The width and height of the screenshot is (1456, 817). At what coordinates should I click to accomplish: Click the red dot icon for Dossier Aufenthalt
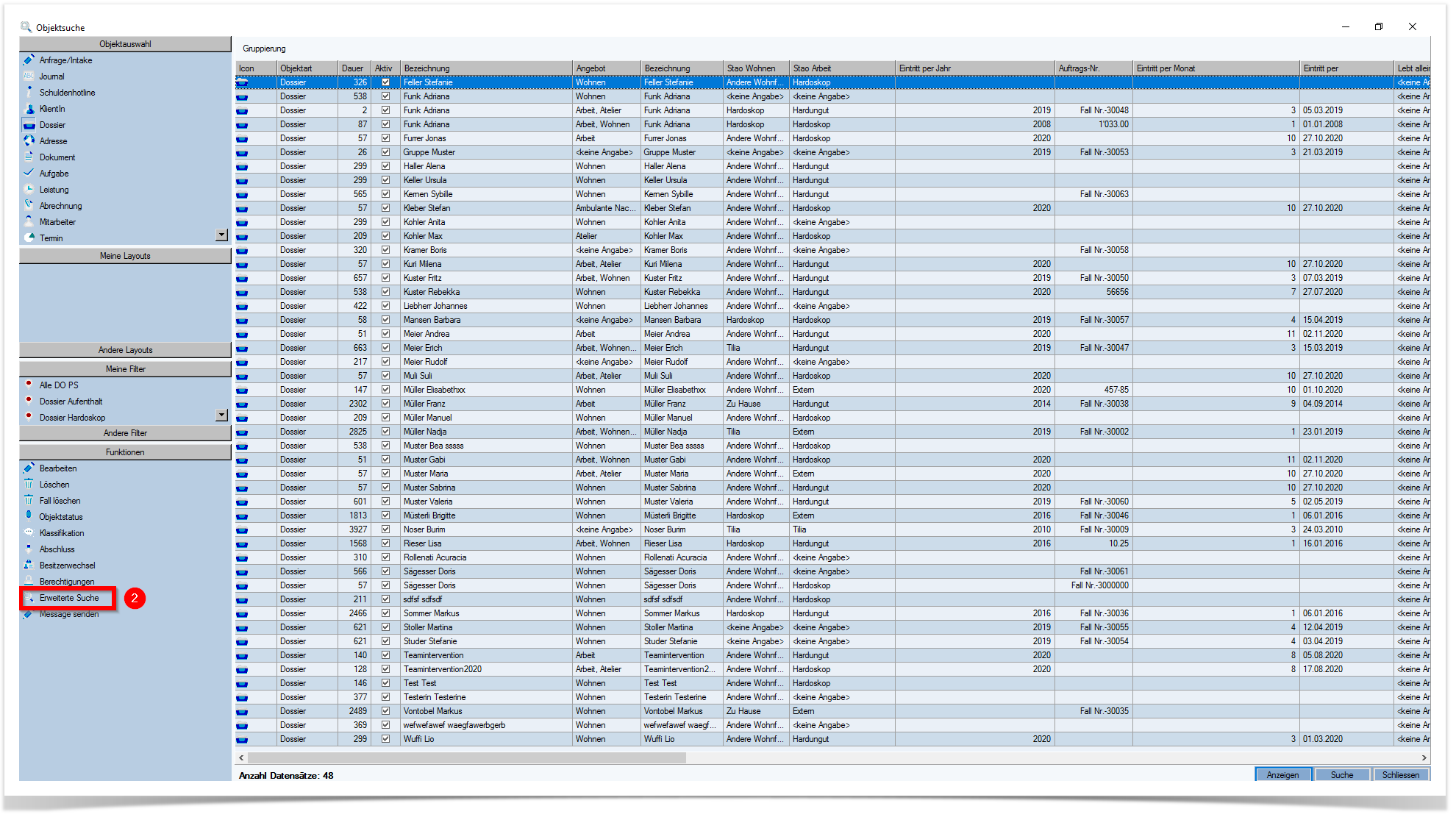29,401
